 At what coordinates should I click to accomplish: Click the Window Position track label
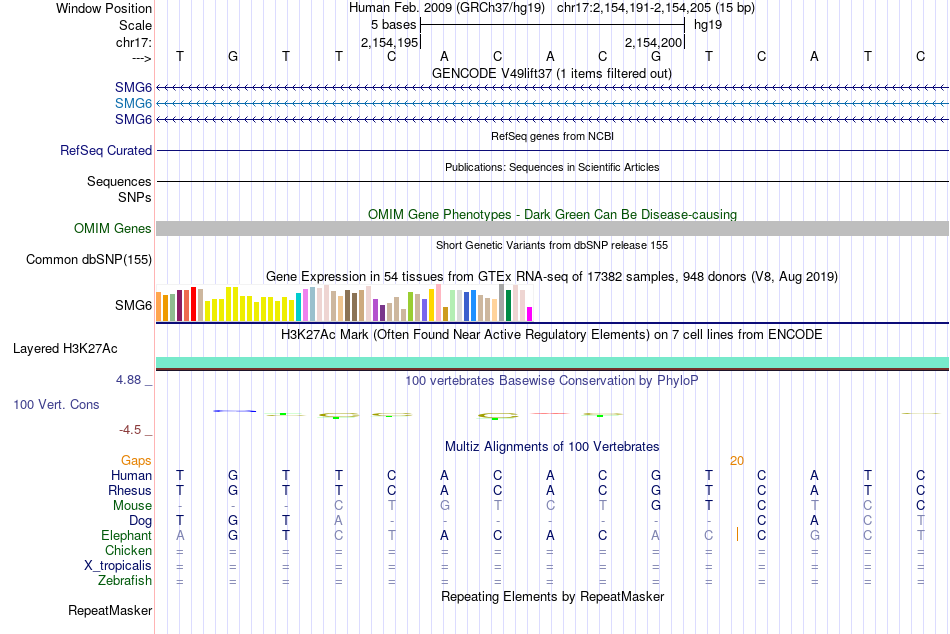(x=104, y=8)
